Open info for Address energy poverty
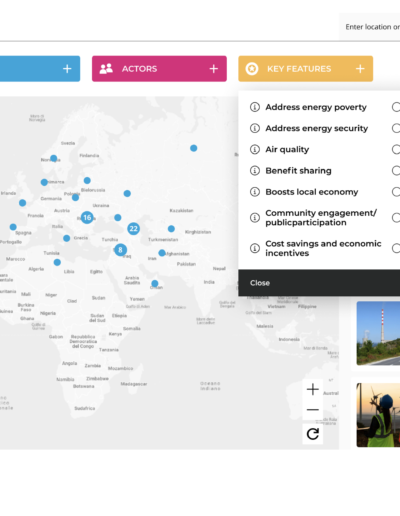Viewport: 400px width, 516px height. coord(255,107)
